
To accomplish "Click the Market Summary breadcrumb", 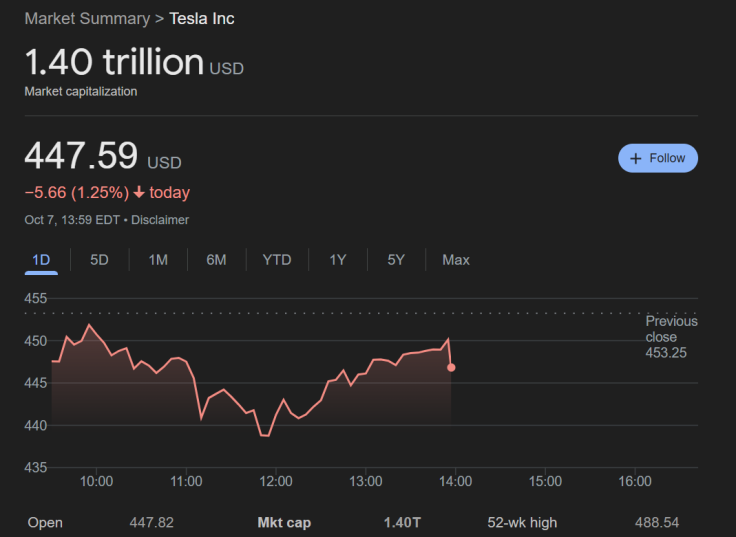I will (x=86, y=18).
